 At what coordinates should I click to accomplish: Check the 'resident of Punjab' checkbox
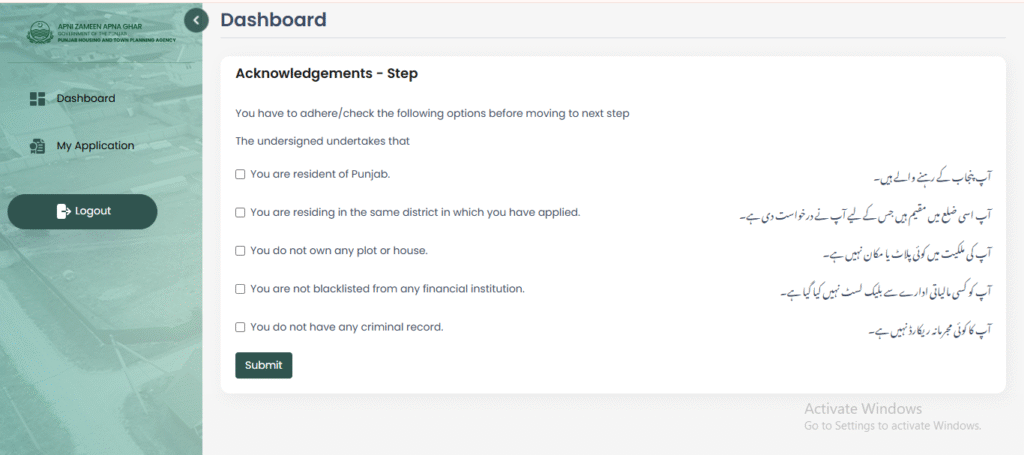pos(240,174)
